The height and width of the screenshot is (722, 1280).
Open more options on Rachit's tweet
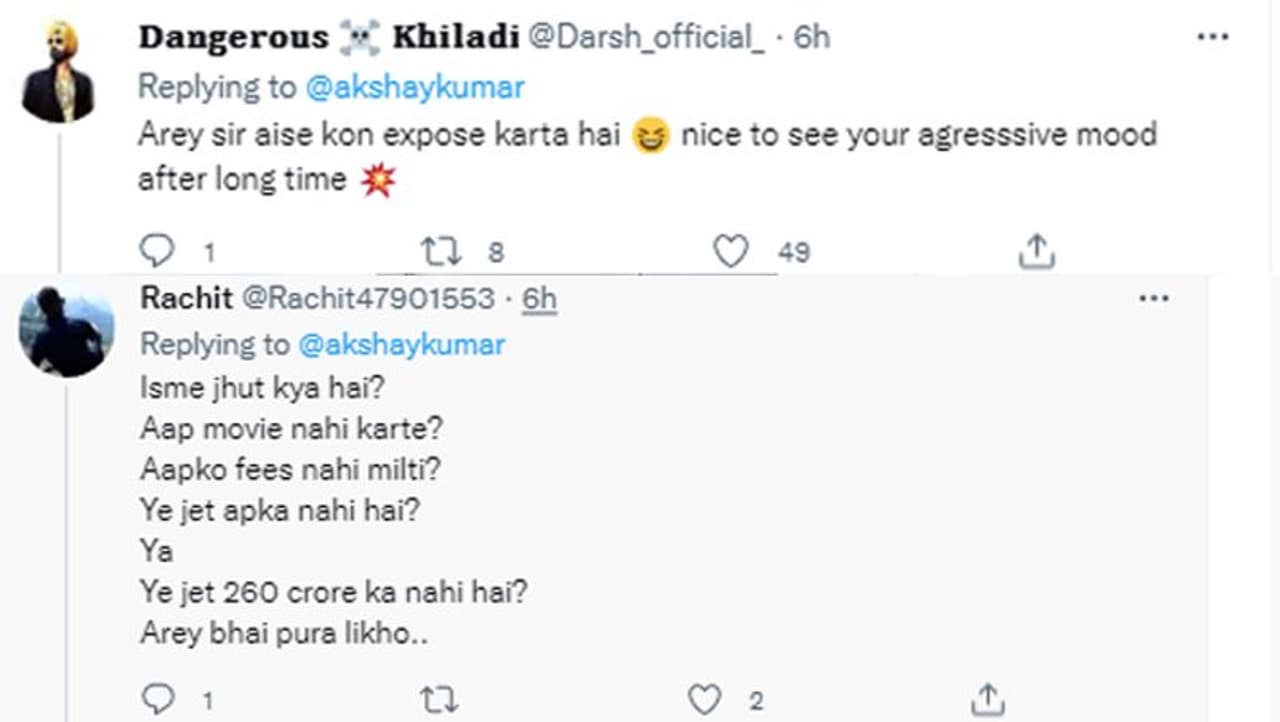pos(1153,298)
